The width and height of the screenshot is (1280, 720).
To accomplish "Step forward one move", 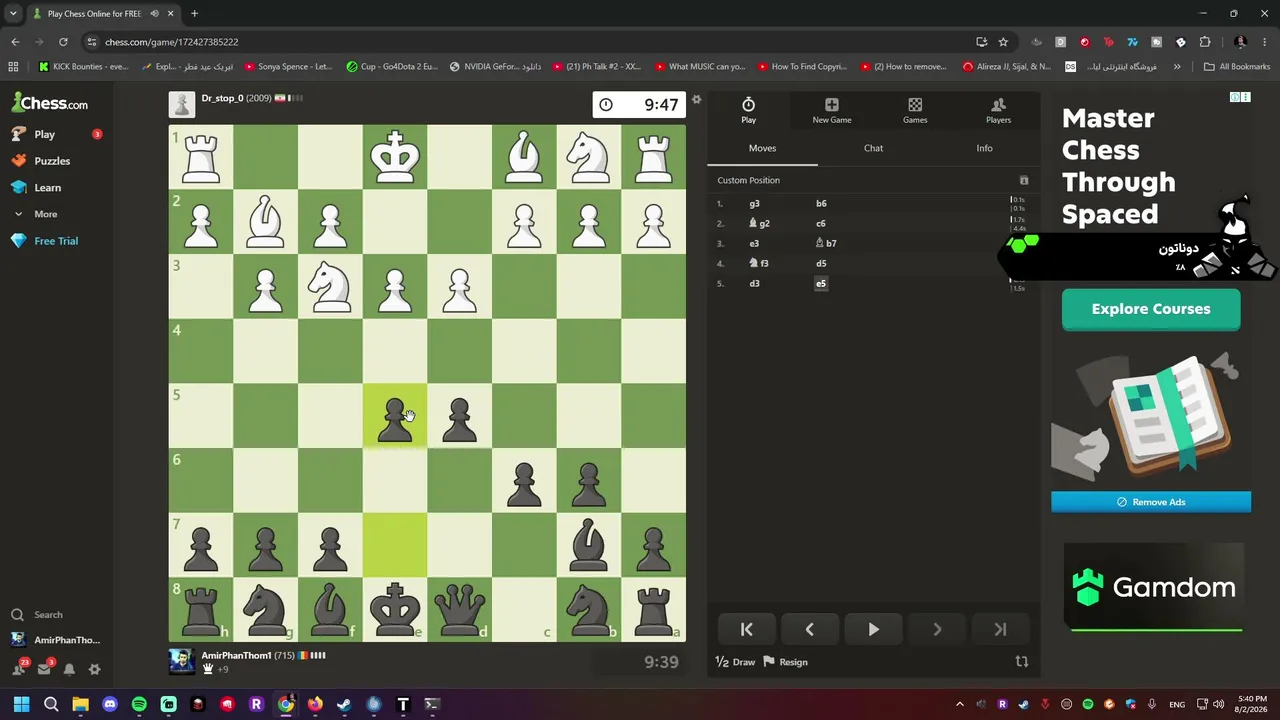I will (x=937, y=629).
